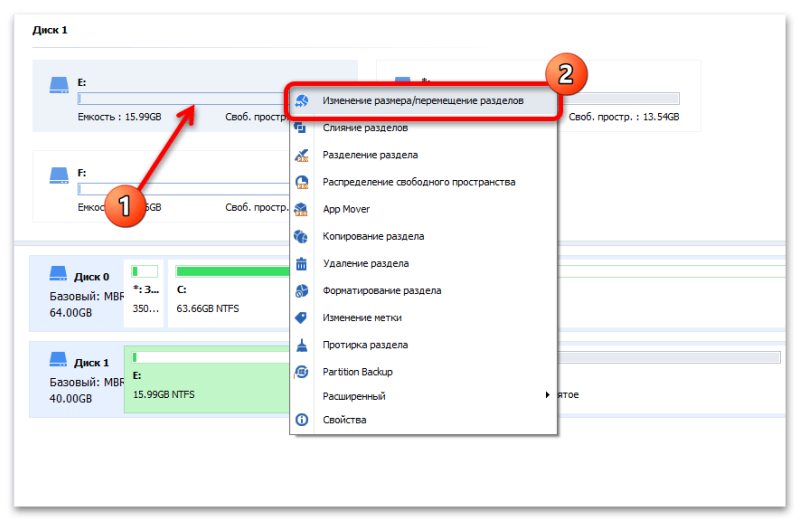Click the Allocate free space icon
Screen dimensions: 800x521
[302, 182]
